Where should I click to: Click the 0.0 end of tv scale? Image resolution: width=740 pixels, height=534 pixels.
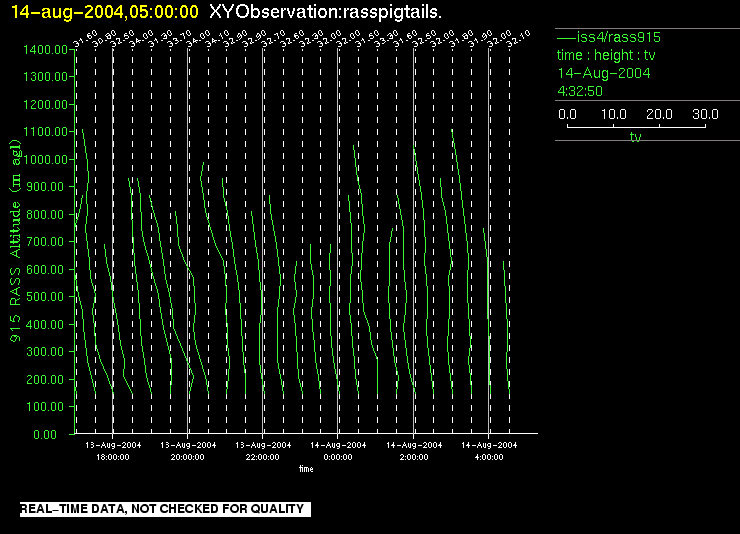567,115
